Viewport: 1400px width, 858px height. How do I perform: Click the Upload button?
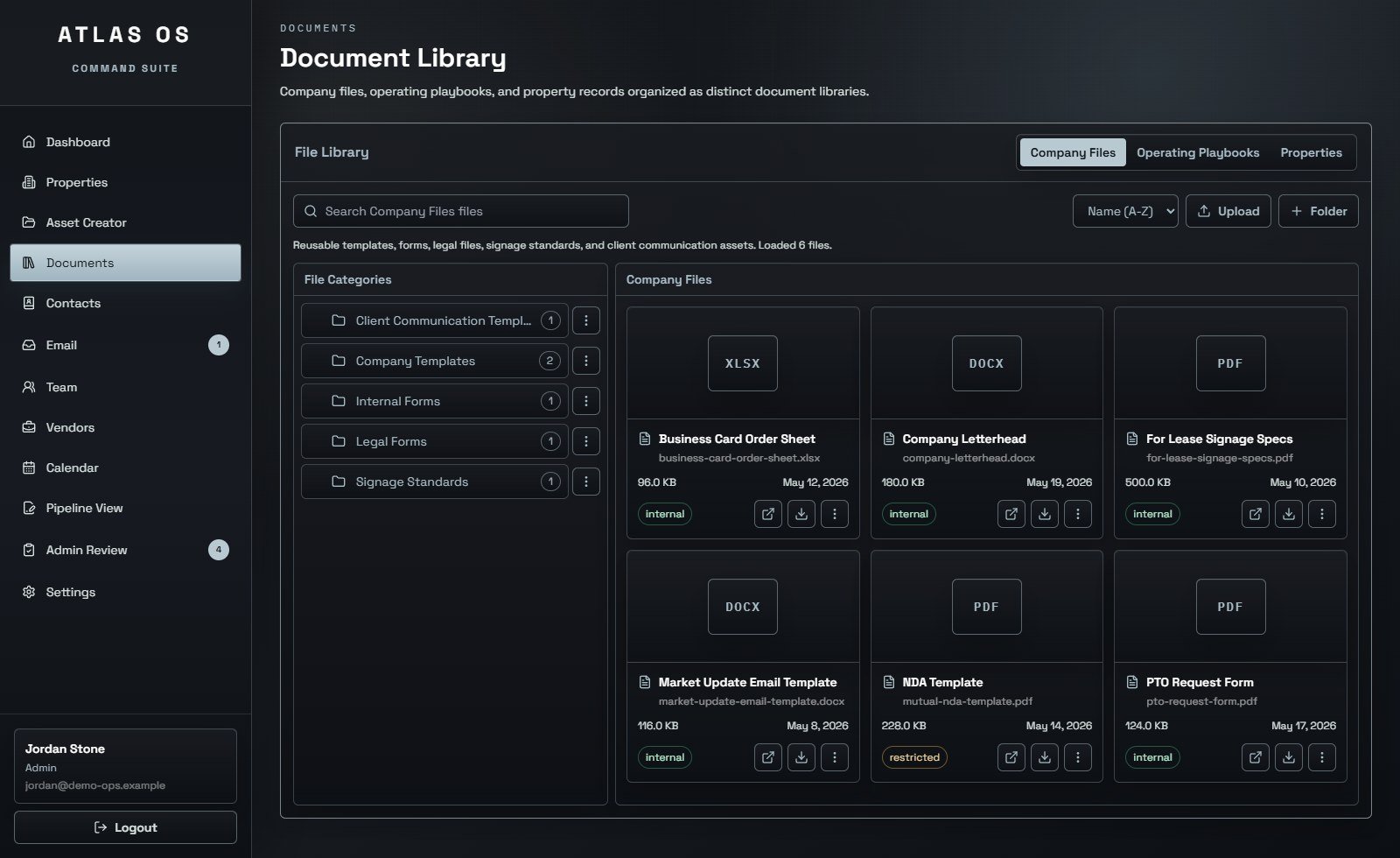(x=1228, y=211)
